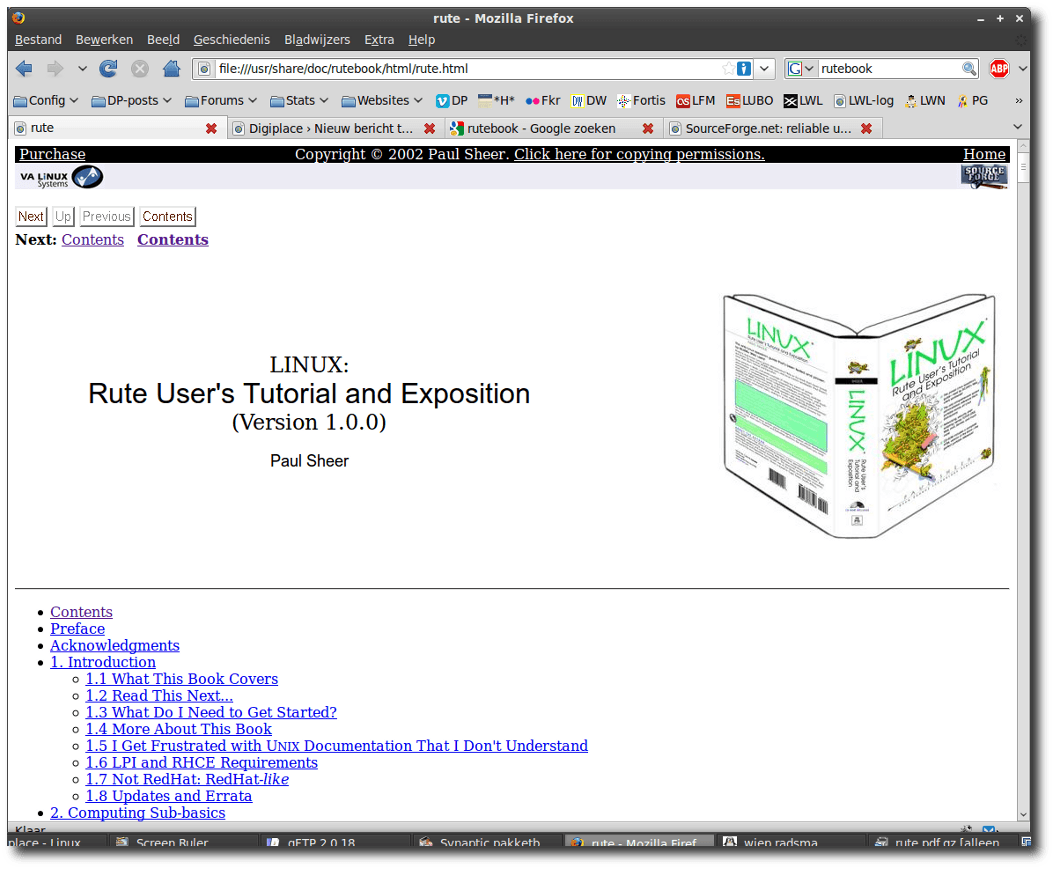The image size is (1054, 869).
Task: Reload the page with the Refresh icon
Action: [x=108, y=69]
